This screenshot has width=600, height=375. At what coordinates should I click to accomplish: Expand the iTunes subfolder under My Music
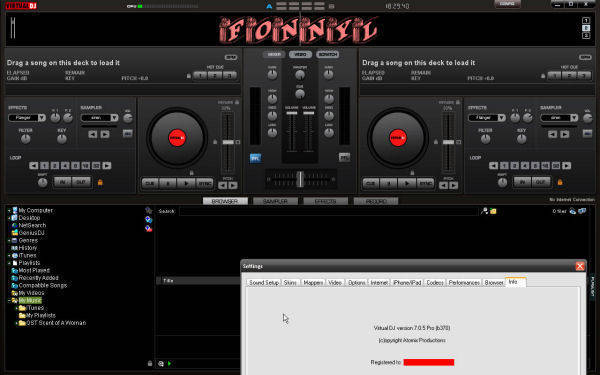[x=16, y=308]
